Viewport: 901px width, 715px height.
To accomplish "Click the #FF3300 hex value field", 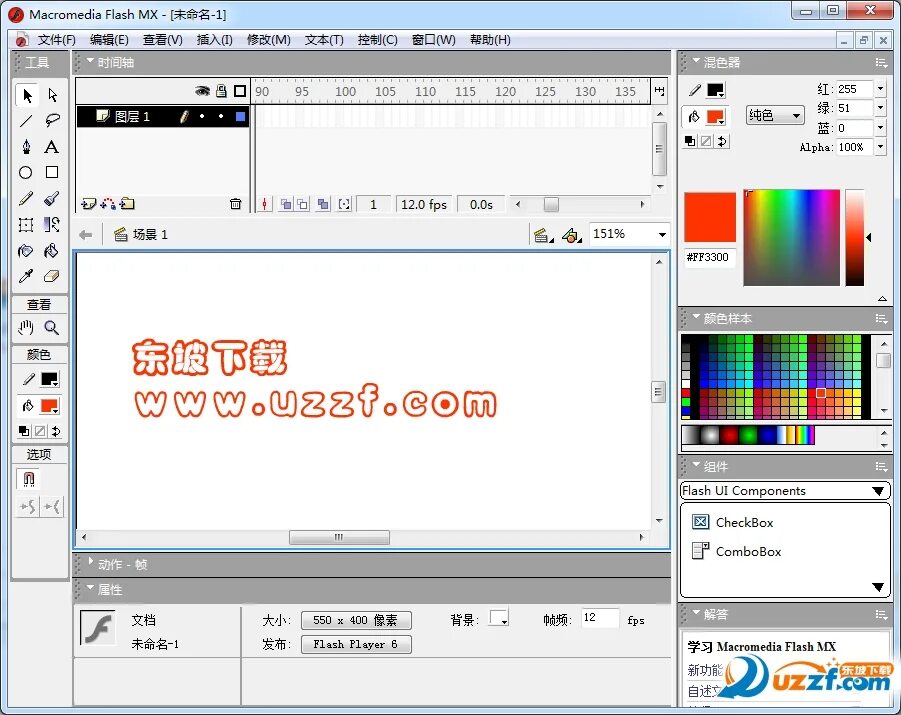I will coord(710,257).
